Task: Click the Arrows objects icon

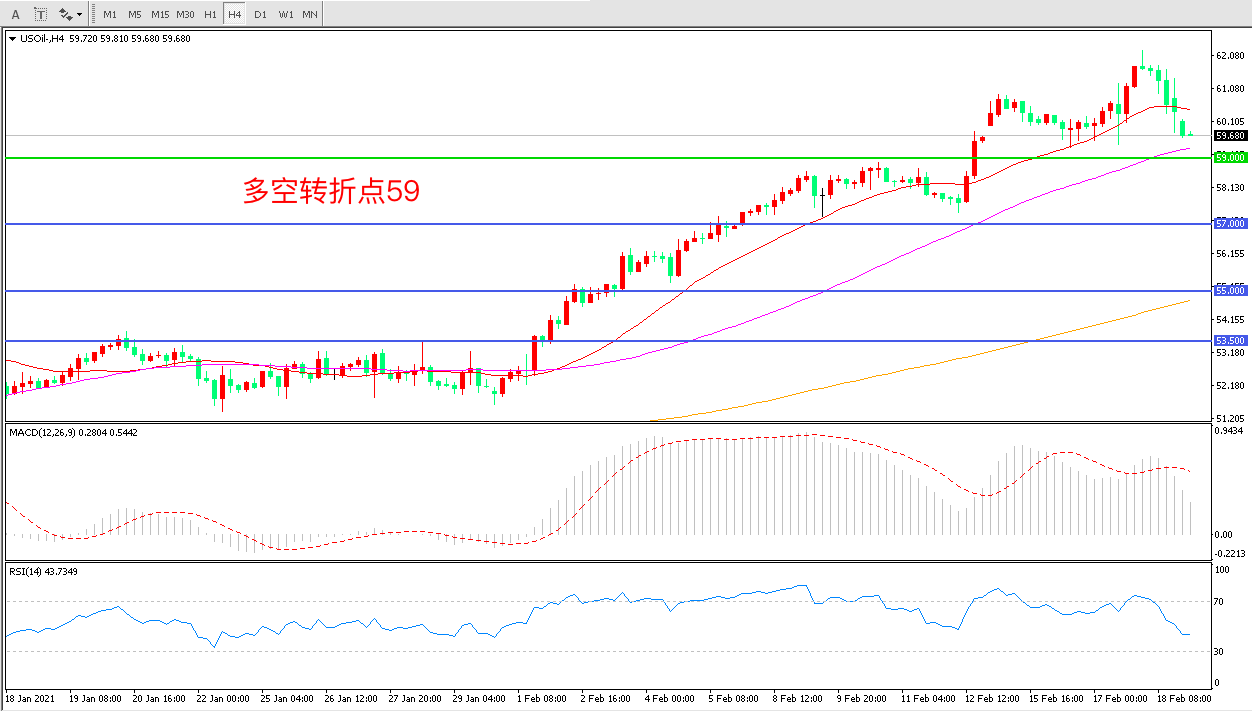Action: 66,15
